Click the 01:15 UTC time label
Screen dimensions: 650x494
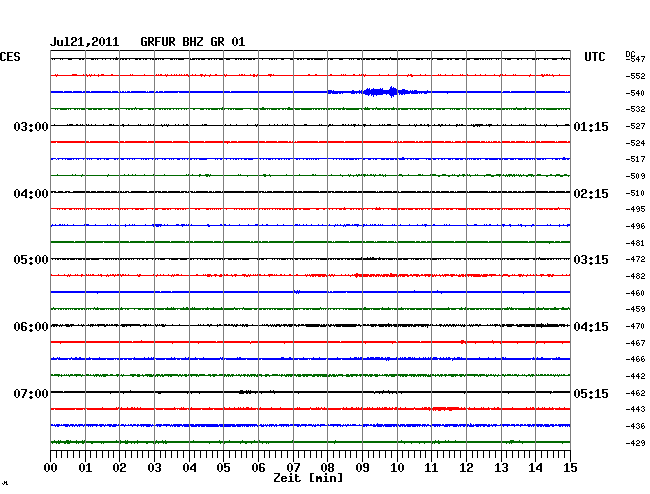click(591, 127)
